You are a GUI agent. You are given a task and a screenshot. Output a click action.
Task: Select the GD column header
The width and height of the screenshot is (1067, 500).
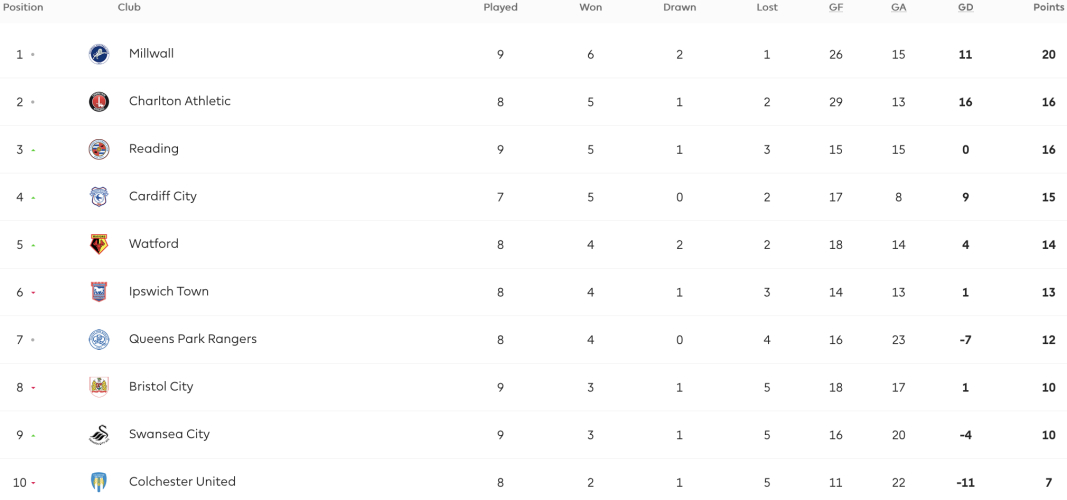tap(965, 7)
